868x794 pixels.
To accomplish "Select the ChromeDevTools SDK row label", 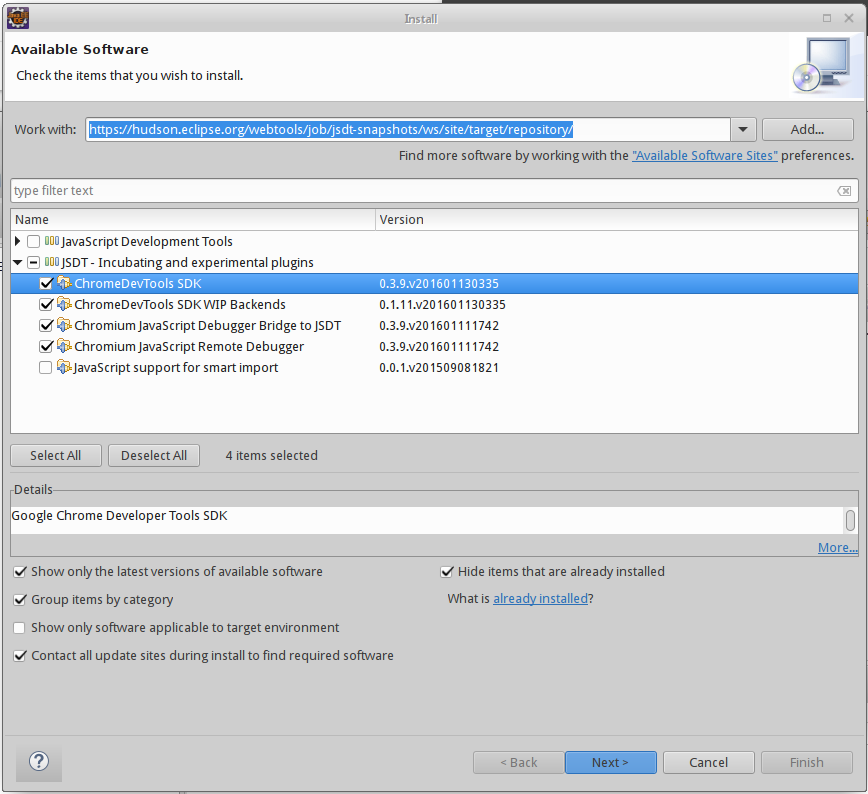I will pos(138,283).
